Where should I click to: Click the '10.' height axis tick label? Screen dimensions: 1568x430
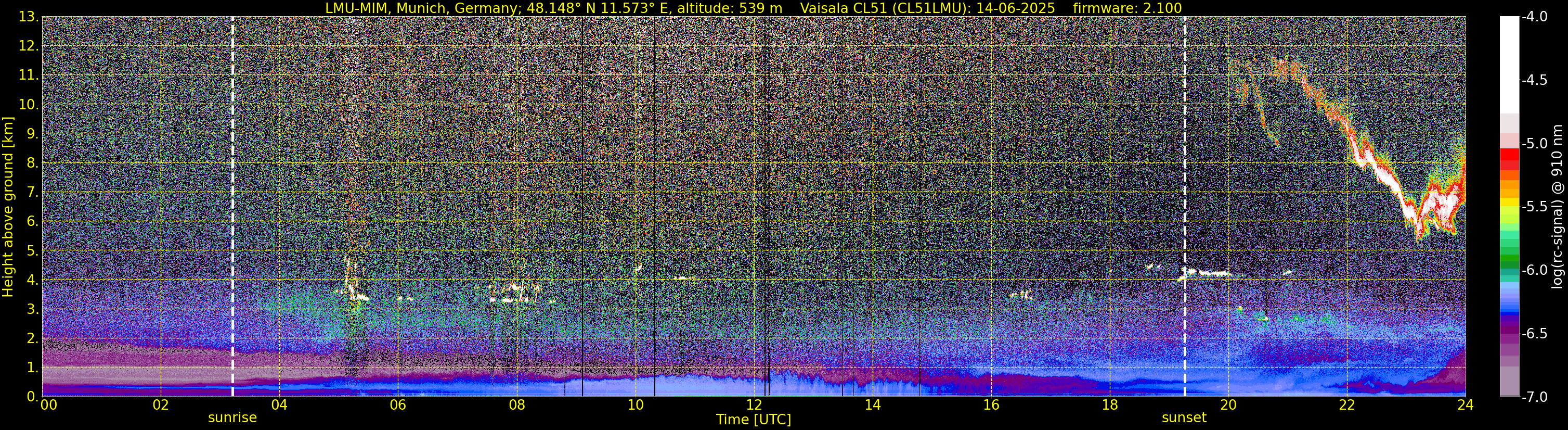tap(29, 105)
